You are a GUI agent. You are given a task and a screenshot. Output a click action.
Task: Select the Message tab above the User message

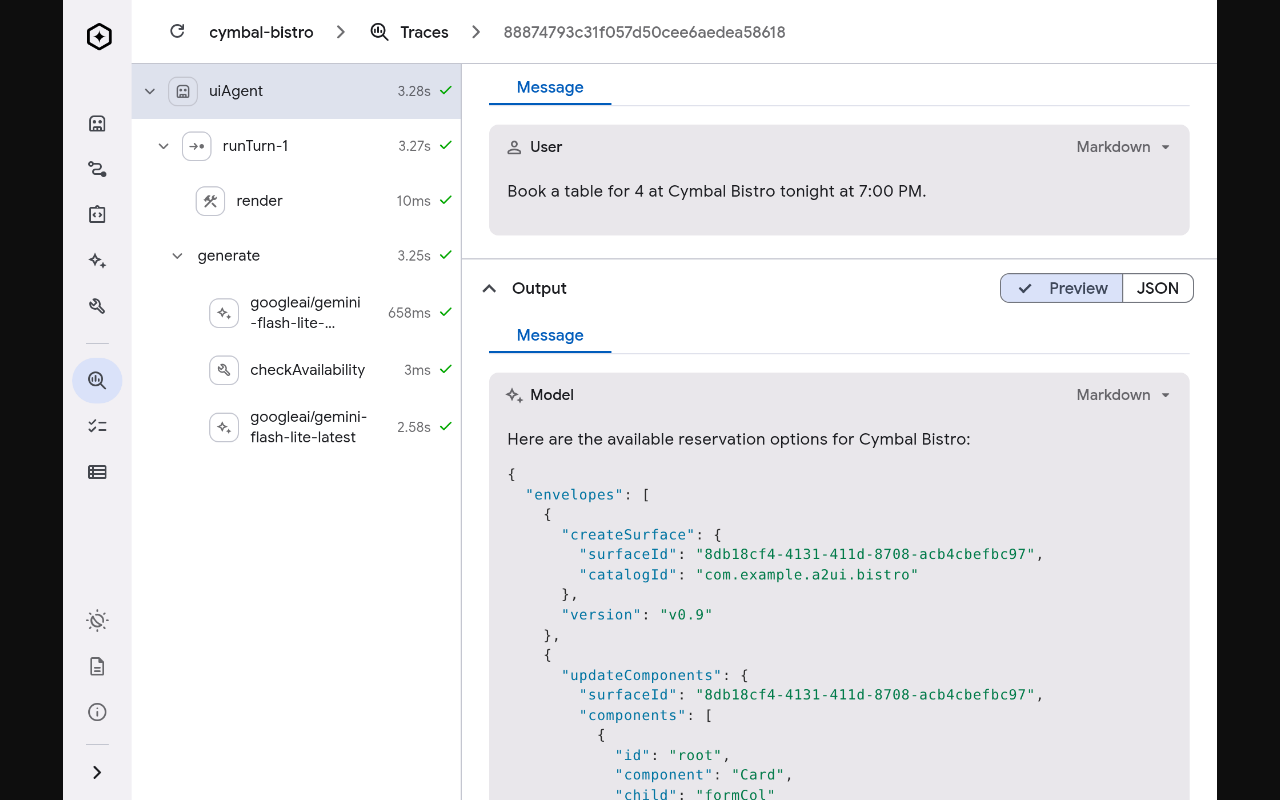(x=550, y=88)
